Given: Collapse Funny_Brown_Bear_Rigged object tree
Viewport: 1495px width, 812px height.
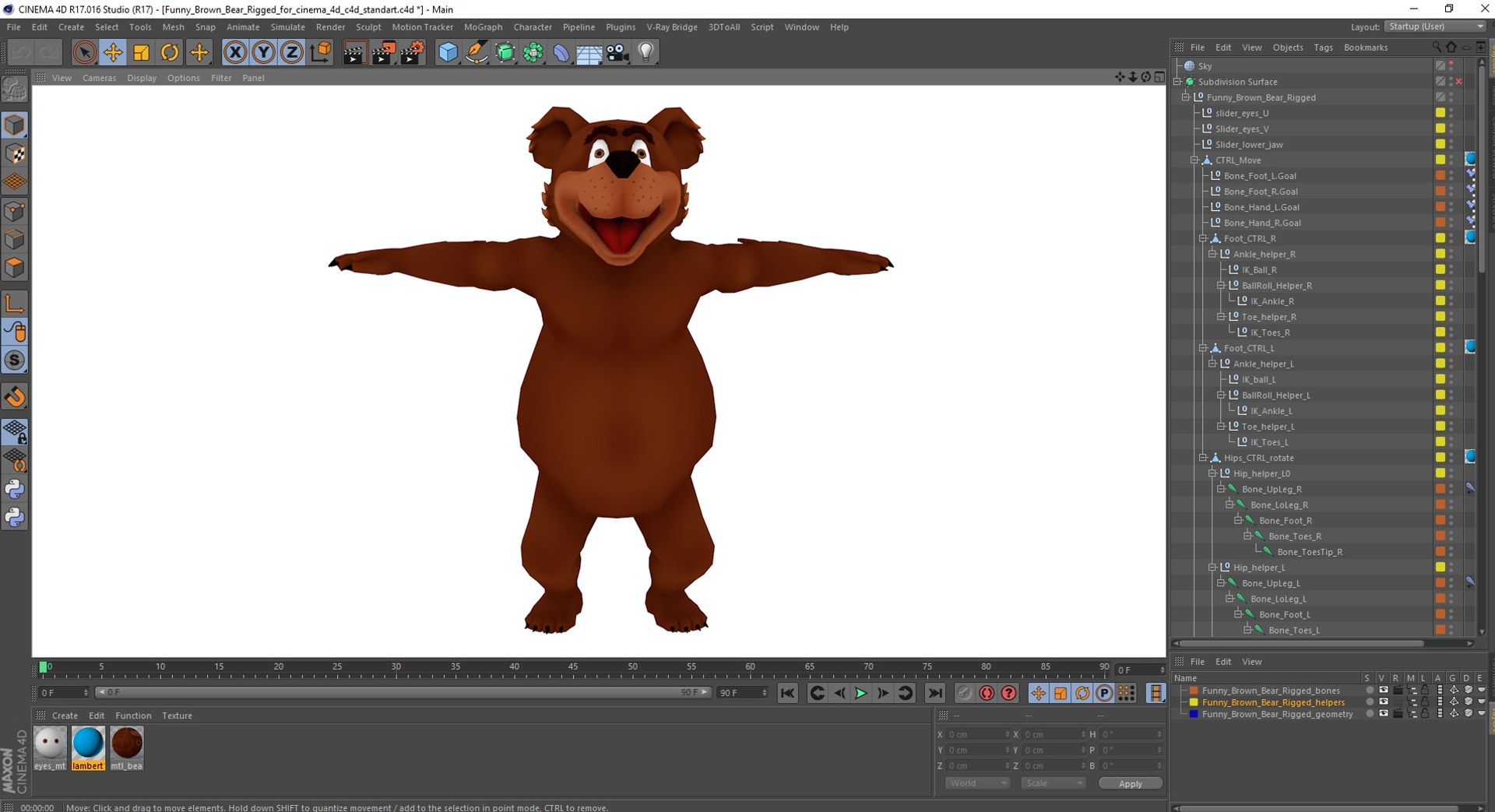Looking at the screenshot, I should (1186, 97).
